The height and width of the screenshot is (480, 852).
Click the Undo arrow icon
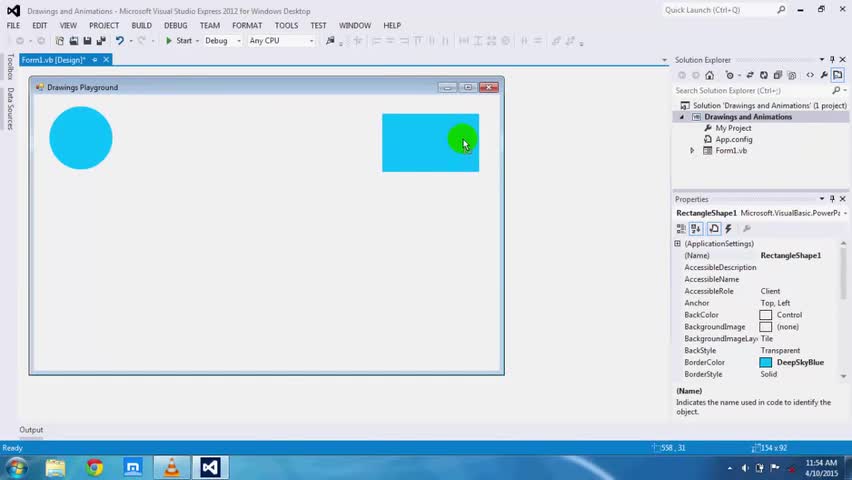click(120, 41)
